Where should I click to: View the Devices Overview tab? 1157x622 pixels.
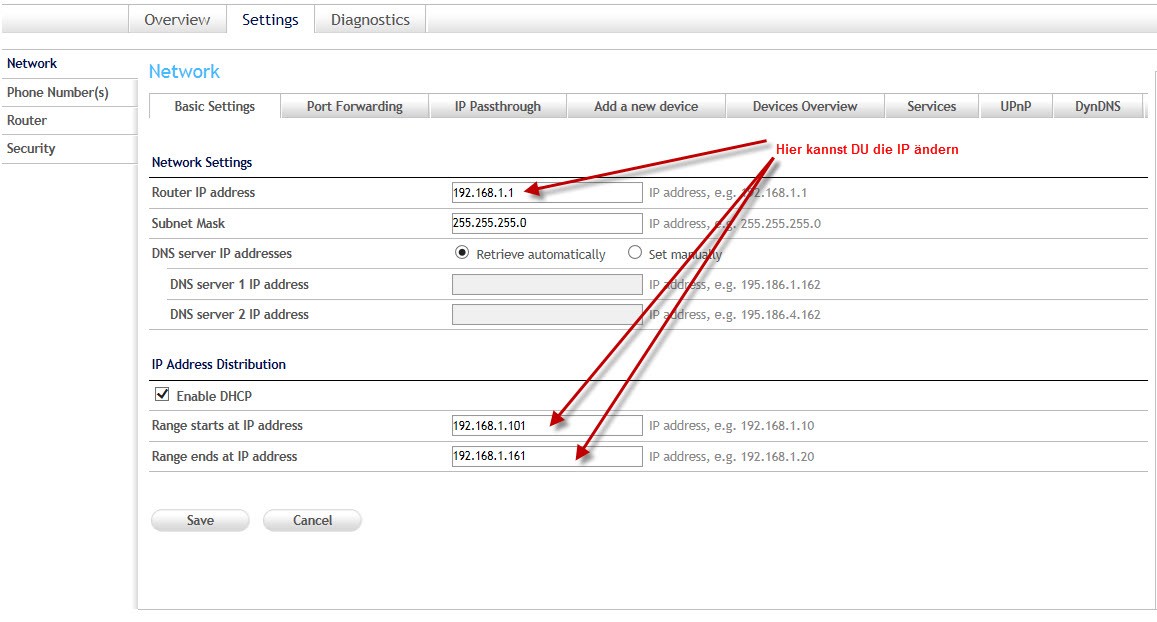pyautogui.click(x=805, y=106)
